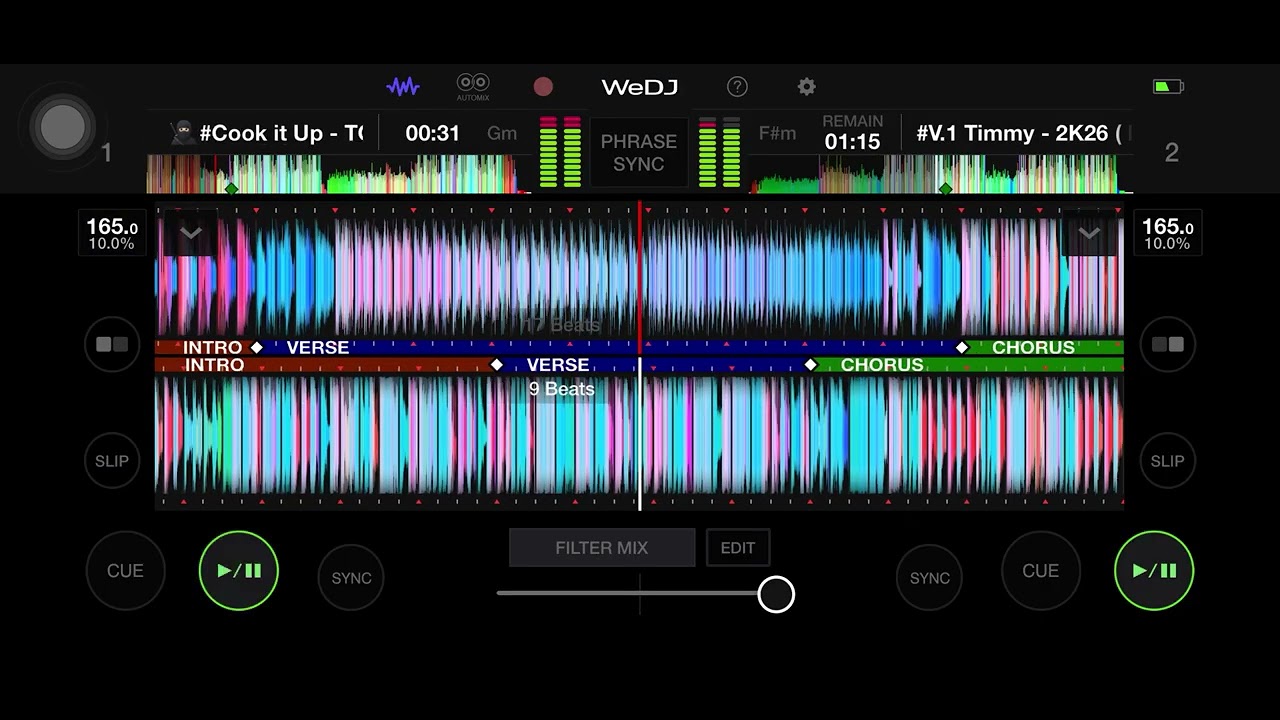Pause deck 2 with play/pause
1280x720 pixels.
tap(1154, 571)
